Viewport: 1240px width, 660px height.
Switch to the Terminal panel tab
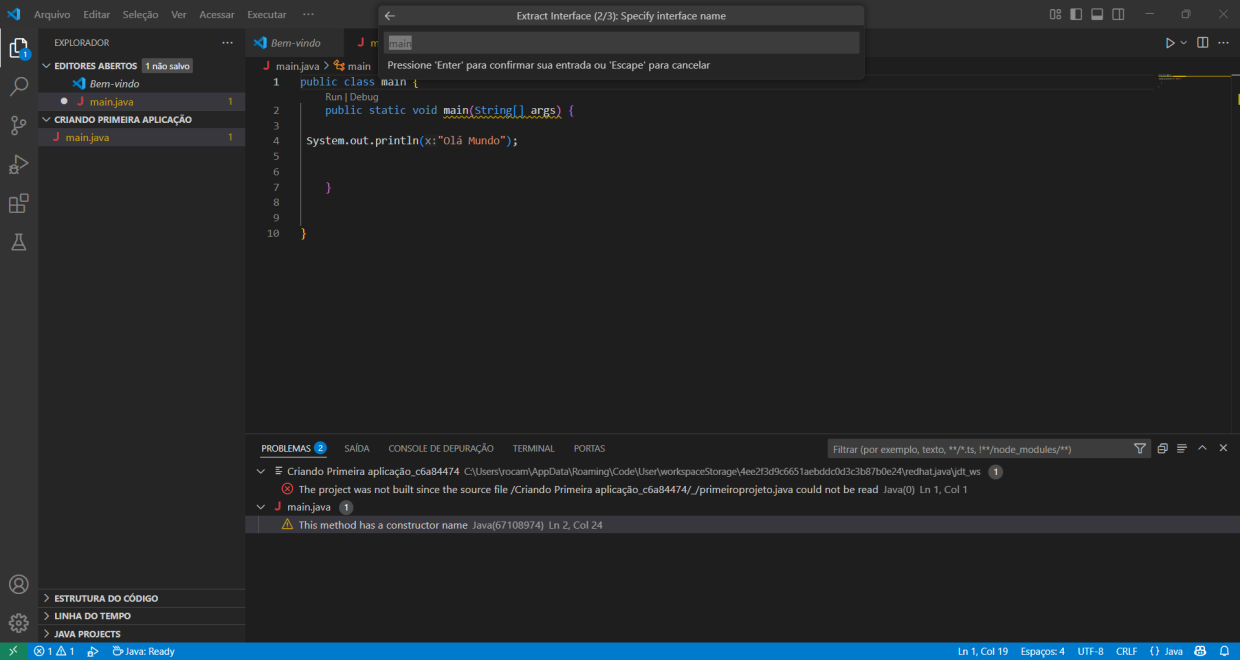point(533,449)
